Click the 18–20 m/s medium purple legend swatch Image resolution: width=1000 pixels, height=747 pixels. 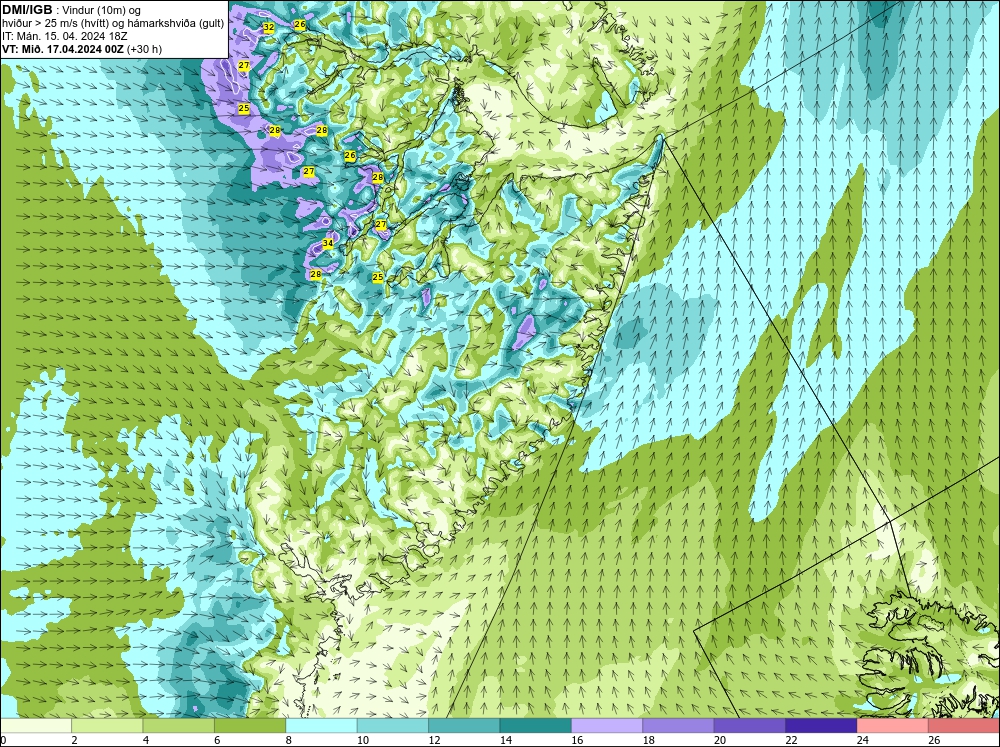coord(679,725)
